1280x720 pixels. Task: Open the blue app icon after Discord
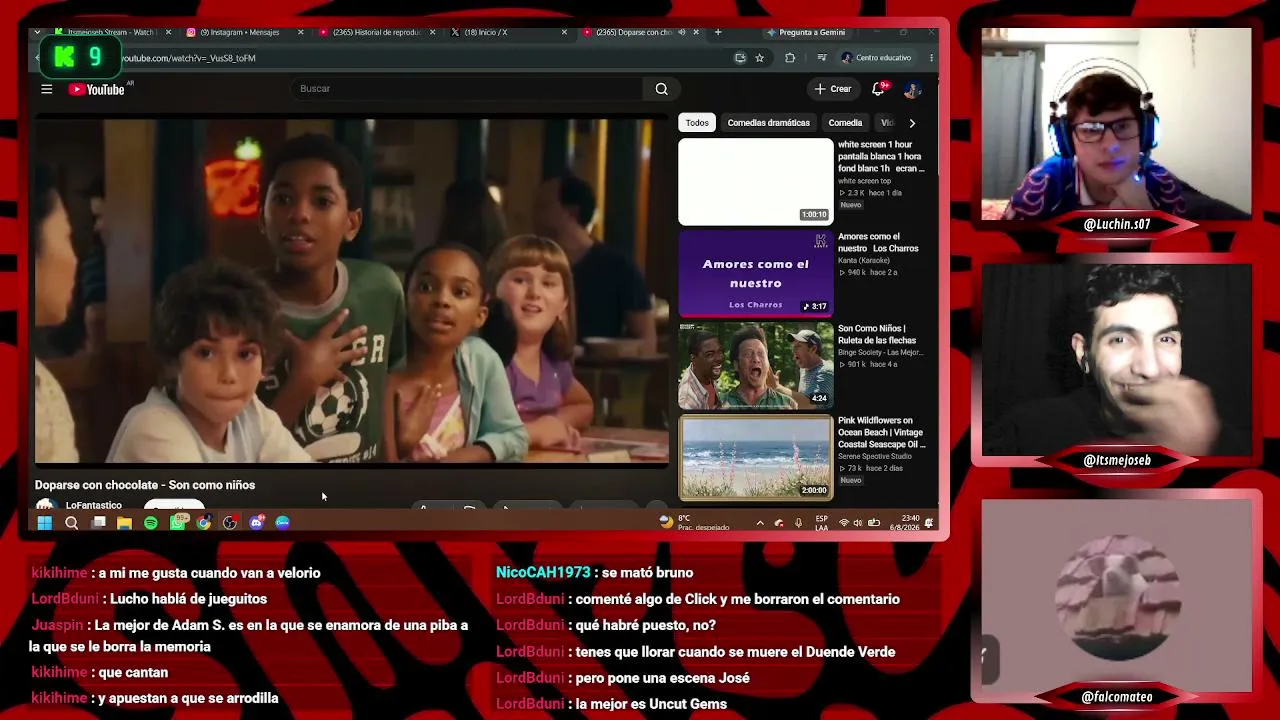283,522
